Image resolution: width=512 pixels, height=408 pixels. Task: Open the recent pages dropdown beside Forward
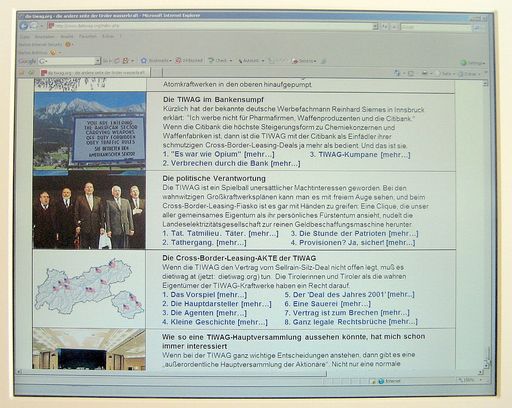click(42, 26)
